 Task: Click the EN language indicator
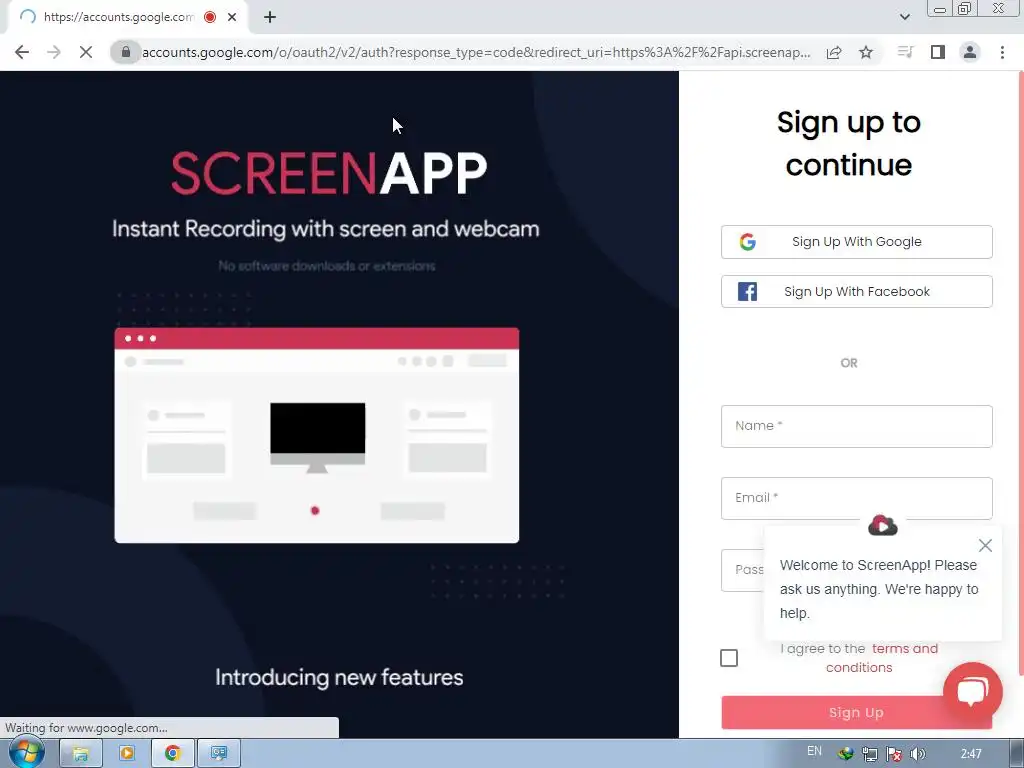point(814,751)
